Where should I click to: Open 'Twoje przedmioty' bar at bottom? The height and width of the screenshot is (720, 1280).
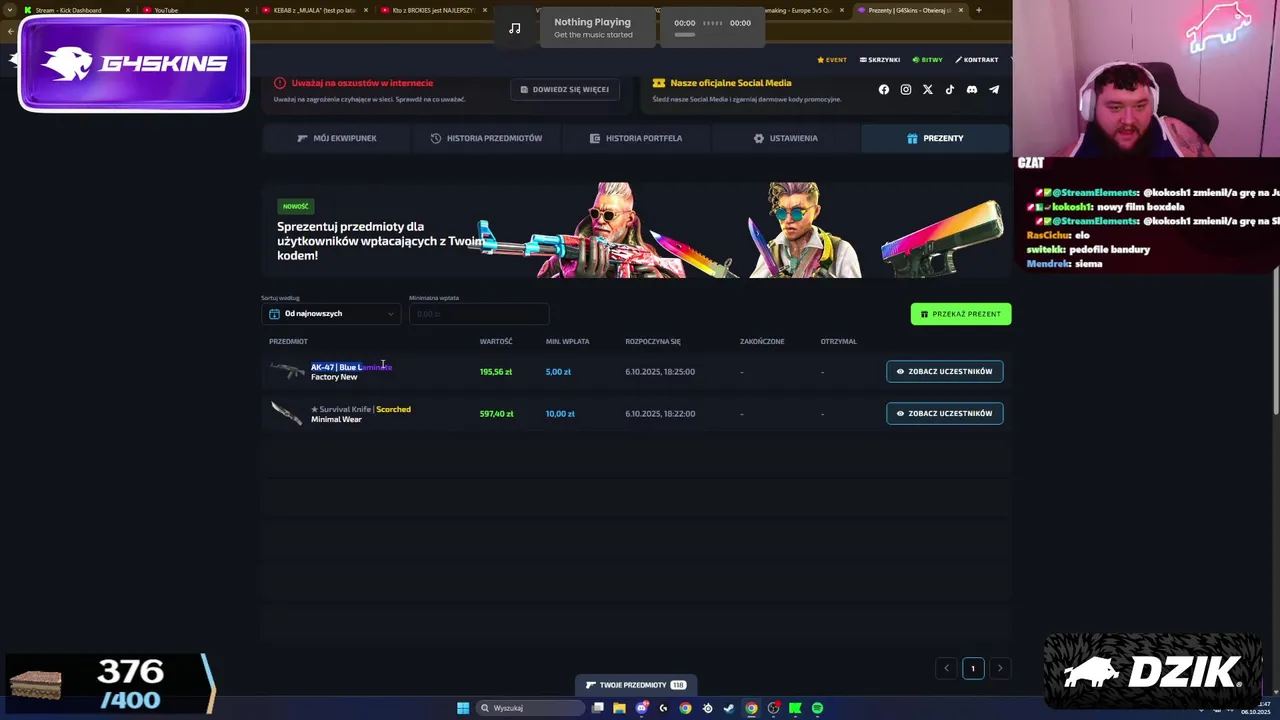click(x=635, y=685)
